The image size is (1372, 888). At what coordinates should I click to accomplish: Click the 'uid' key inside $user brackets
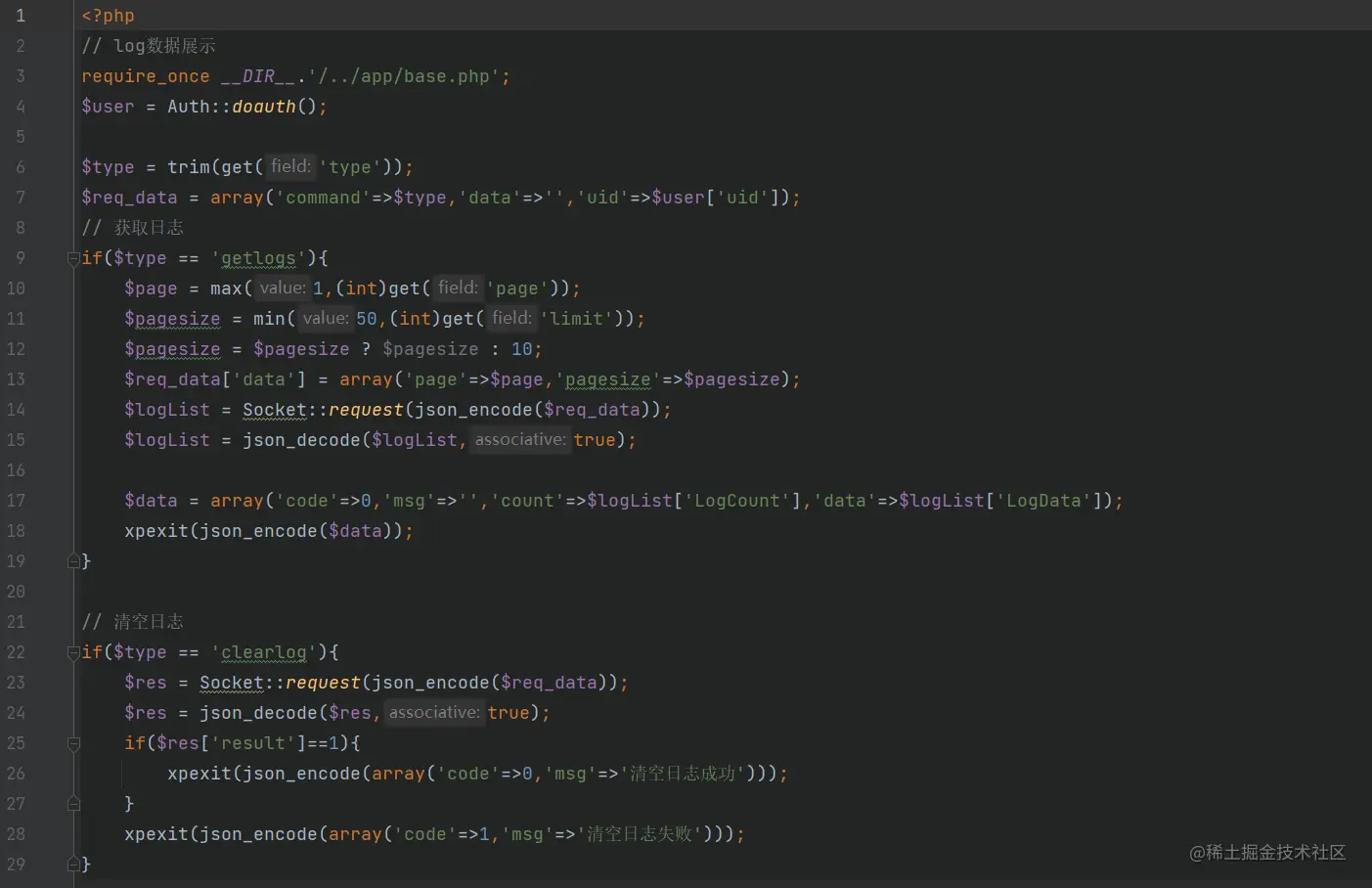[742, 198]
